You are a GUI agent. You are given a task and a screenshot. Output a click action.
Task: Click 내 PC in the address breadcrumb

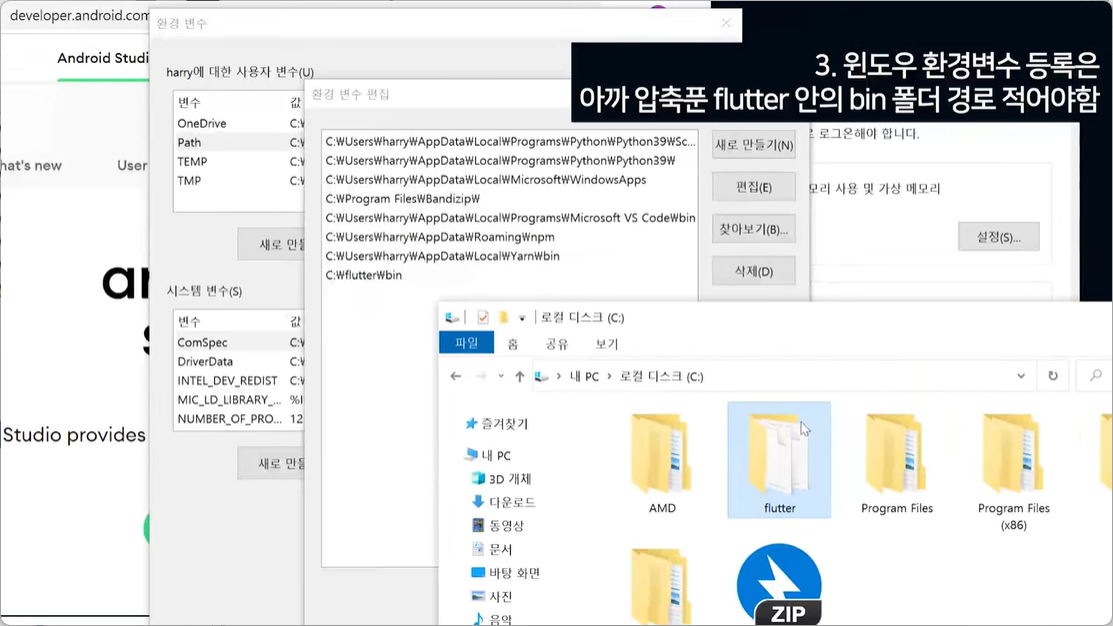pyautogui.click(x=584, y=376)
